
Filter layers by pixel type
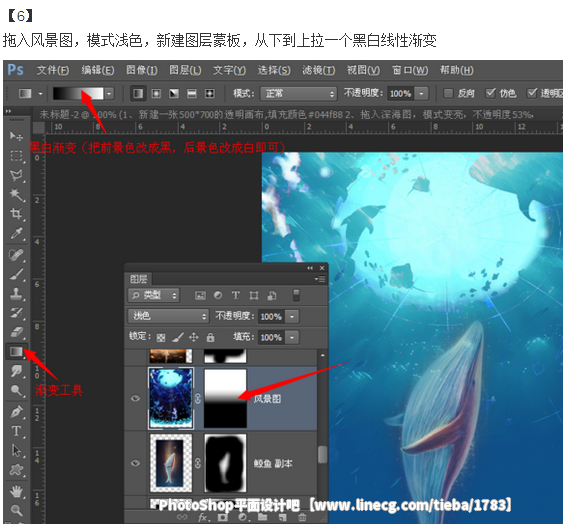tap(200, 295)
